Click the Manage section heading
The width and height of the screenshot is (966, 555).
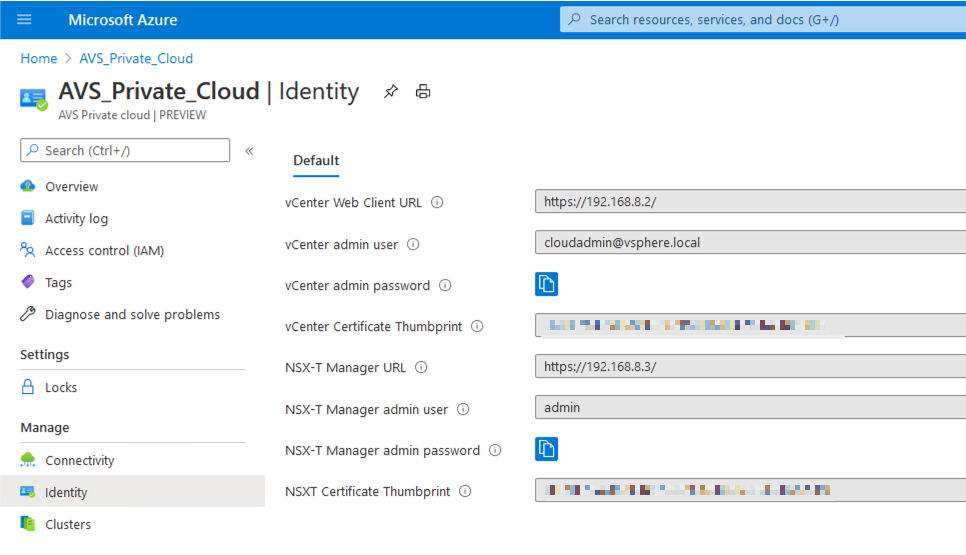[x=45, y=427]
